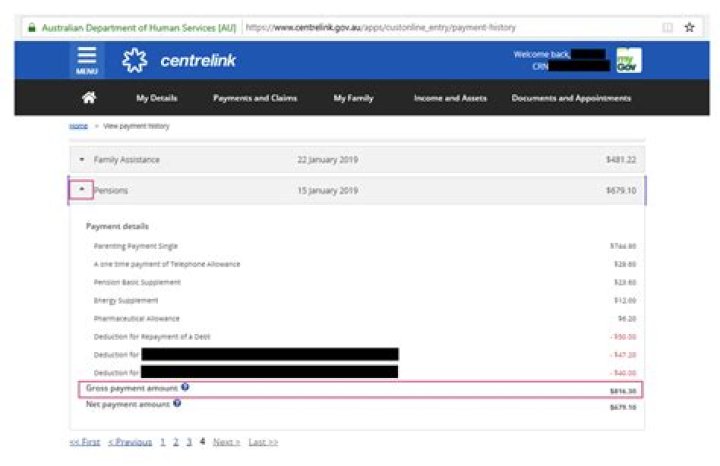Go to the Previous page link
The height and width of the screenshot is (466, 720).
[x=130, y=441]
